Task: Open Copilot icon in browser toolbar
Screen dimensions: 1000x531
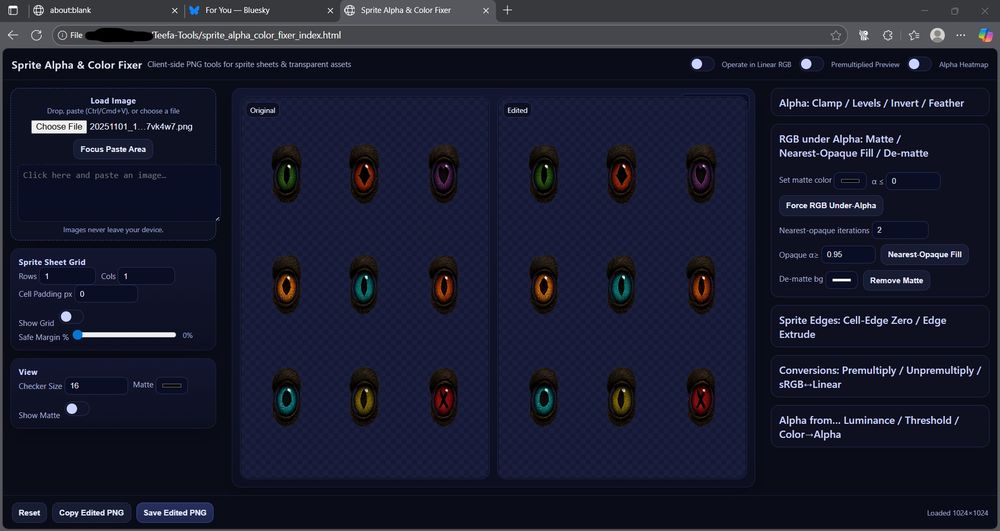Action: [985, 35]
